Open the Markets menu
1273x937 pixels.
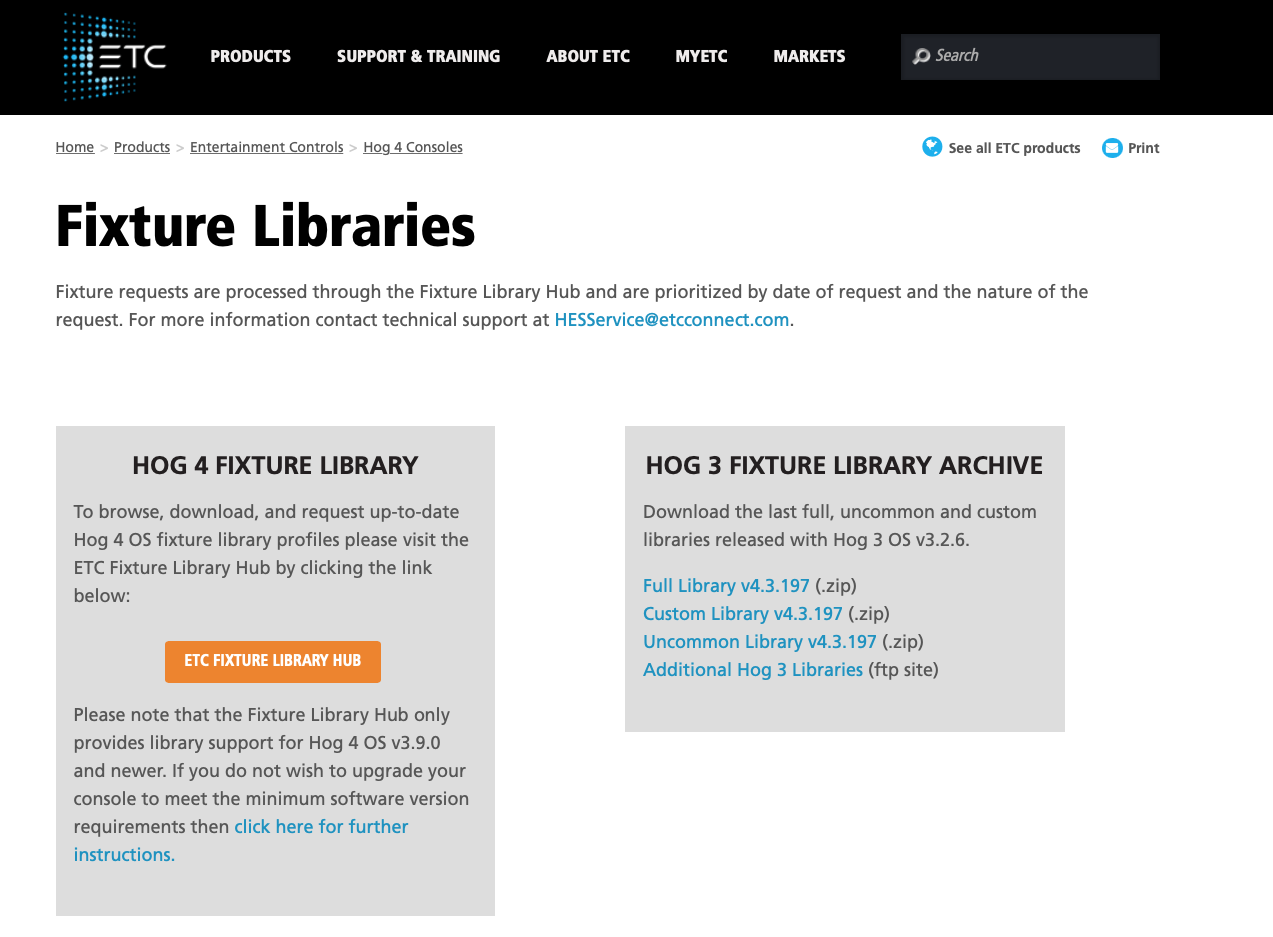pyautogui.click(x=809, y=57)
